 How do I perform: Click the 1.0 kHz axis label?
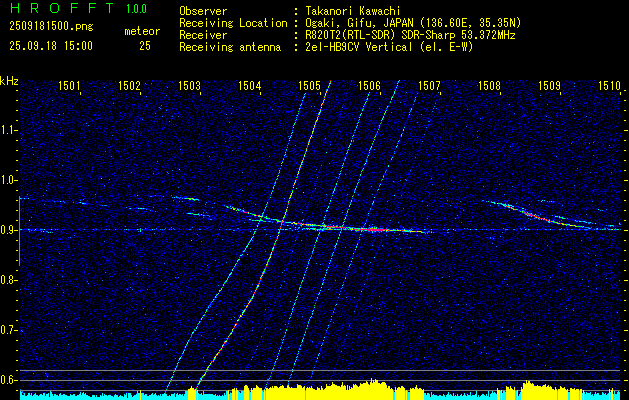tap(8, 180)
